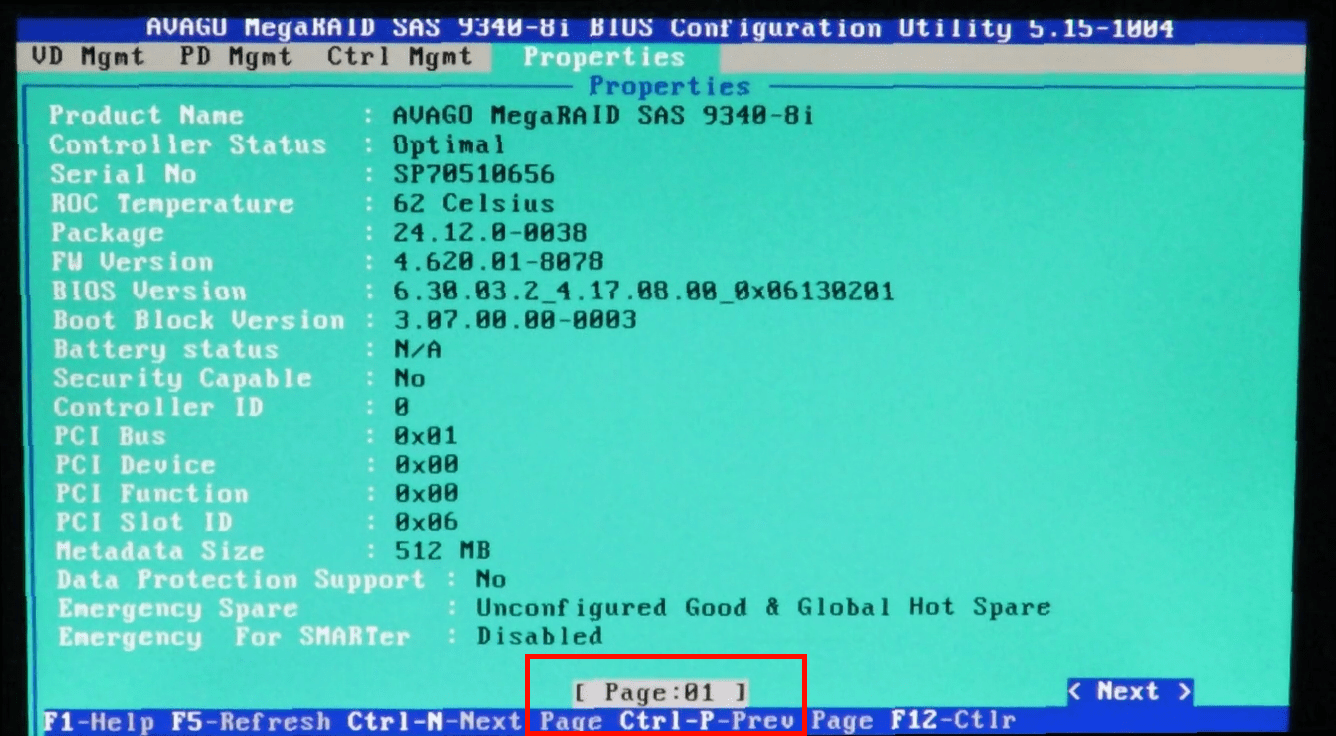Go to the Next page button
This screenshot has width=1336, height=736.
[x=1129, y=691]
